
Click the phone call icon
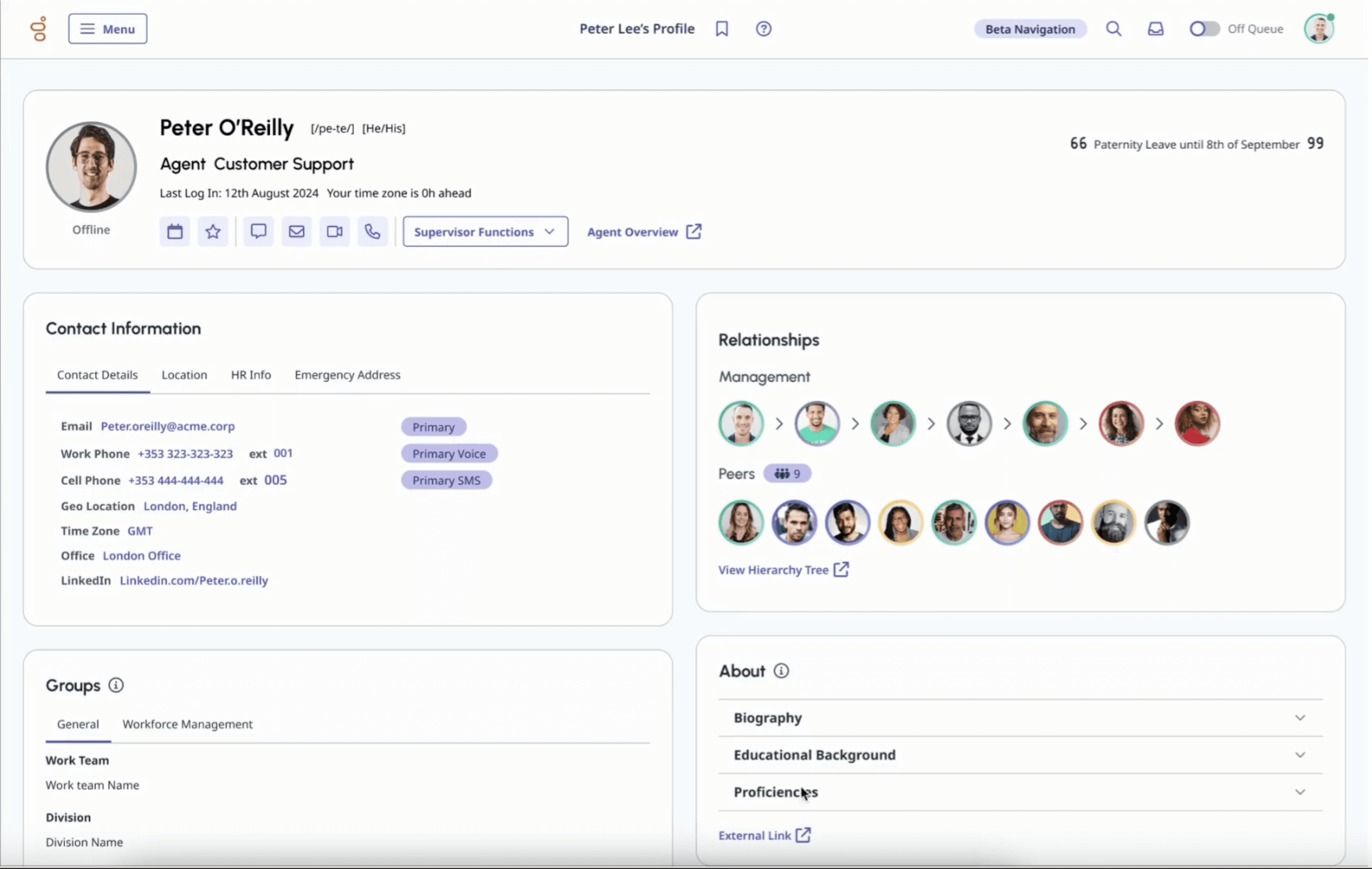[372, 231]
